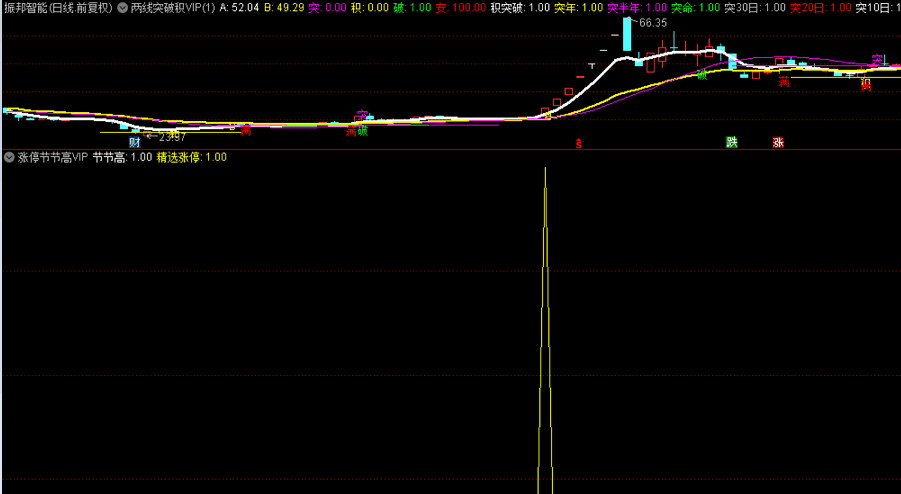The height and width of the screenshot is (494, 901).
Task: Click the yellow spike in the lower indicator panel
Action: pyautogui.click(x=545, y=330)
